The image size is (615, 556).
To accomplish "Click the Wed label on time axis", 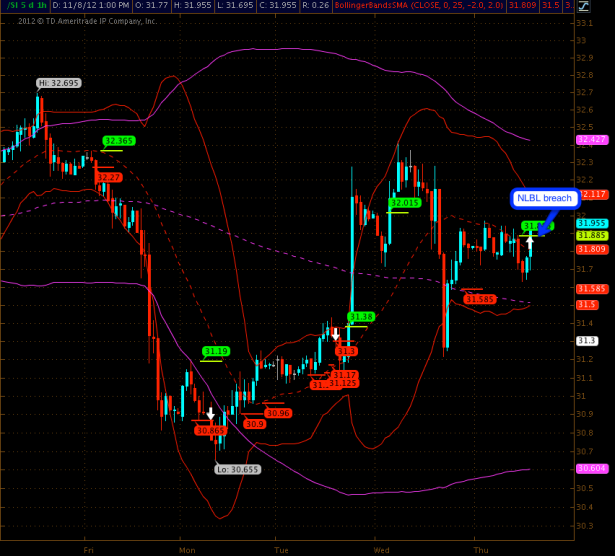I will pos(381,550).
